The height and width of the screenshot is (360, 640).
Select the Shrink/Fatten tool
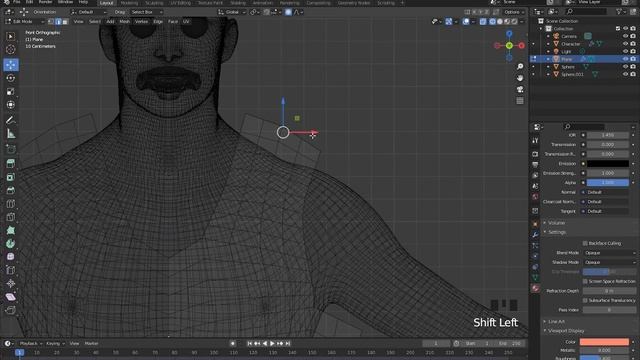point(11,283)
